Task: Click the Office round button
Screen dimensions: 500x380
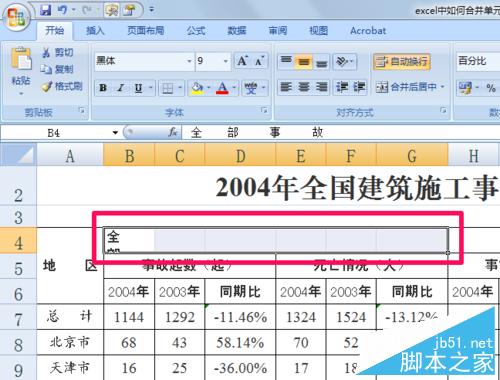Action: 16,17
